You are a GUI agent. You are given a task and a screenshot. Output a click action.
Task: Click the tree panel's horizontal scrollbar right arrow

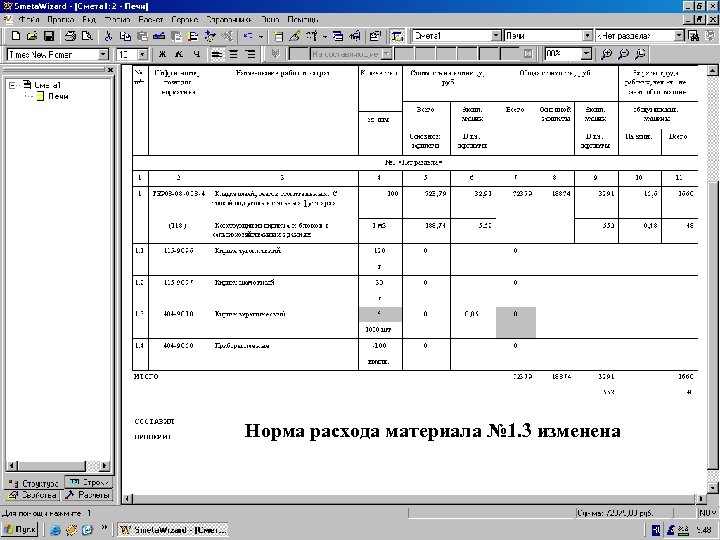[105, 466]
